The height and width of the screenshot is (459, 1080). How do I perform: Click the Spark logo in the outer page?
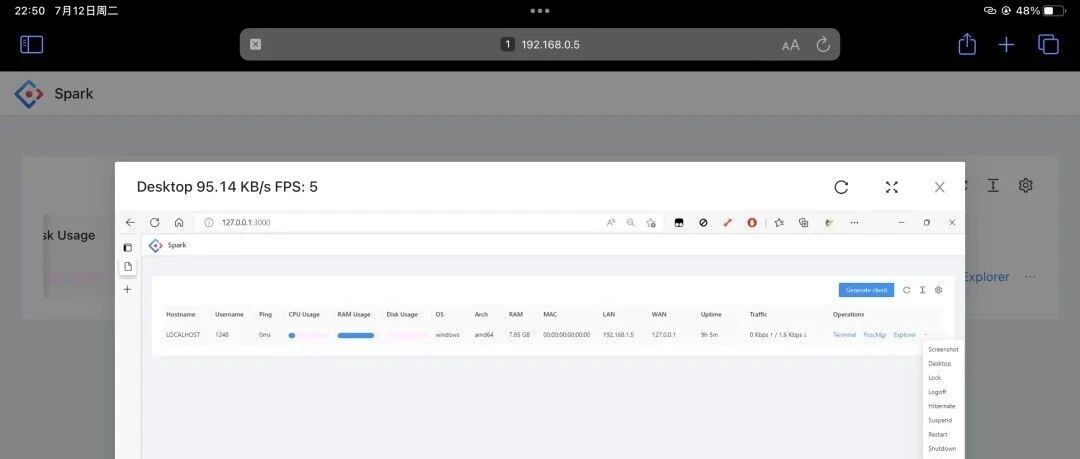(29, 94)
